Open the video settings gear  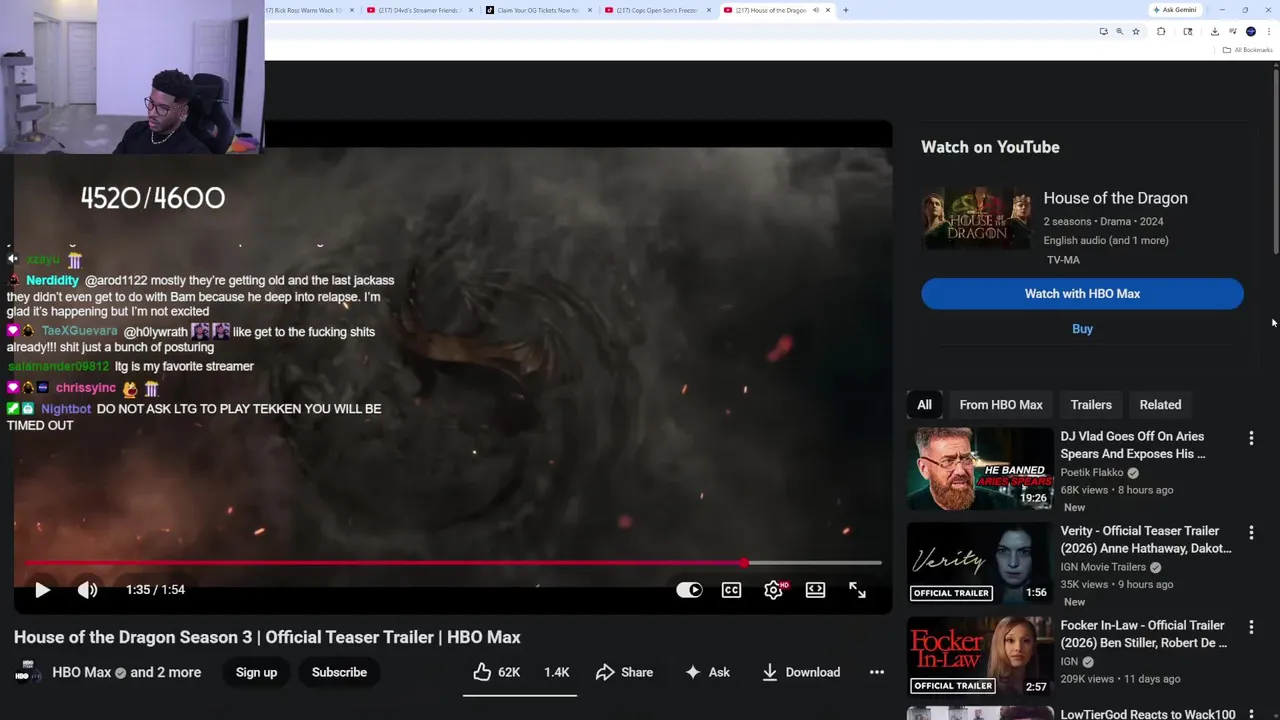pos(773,590)
